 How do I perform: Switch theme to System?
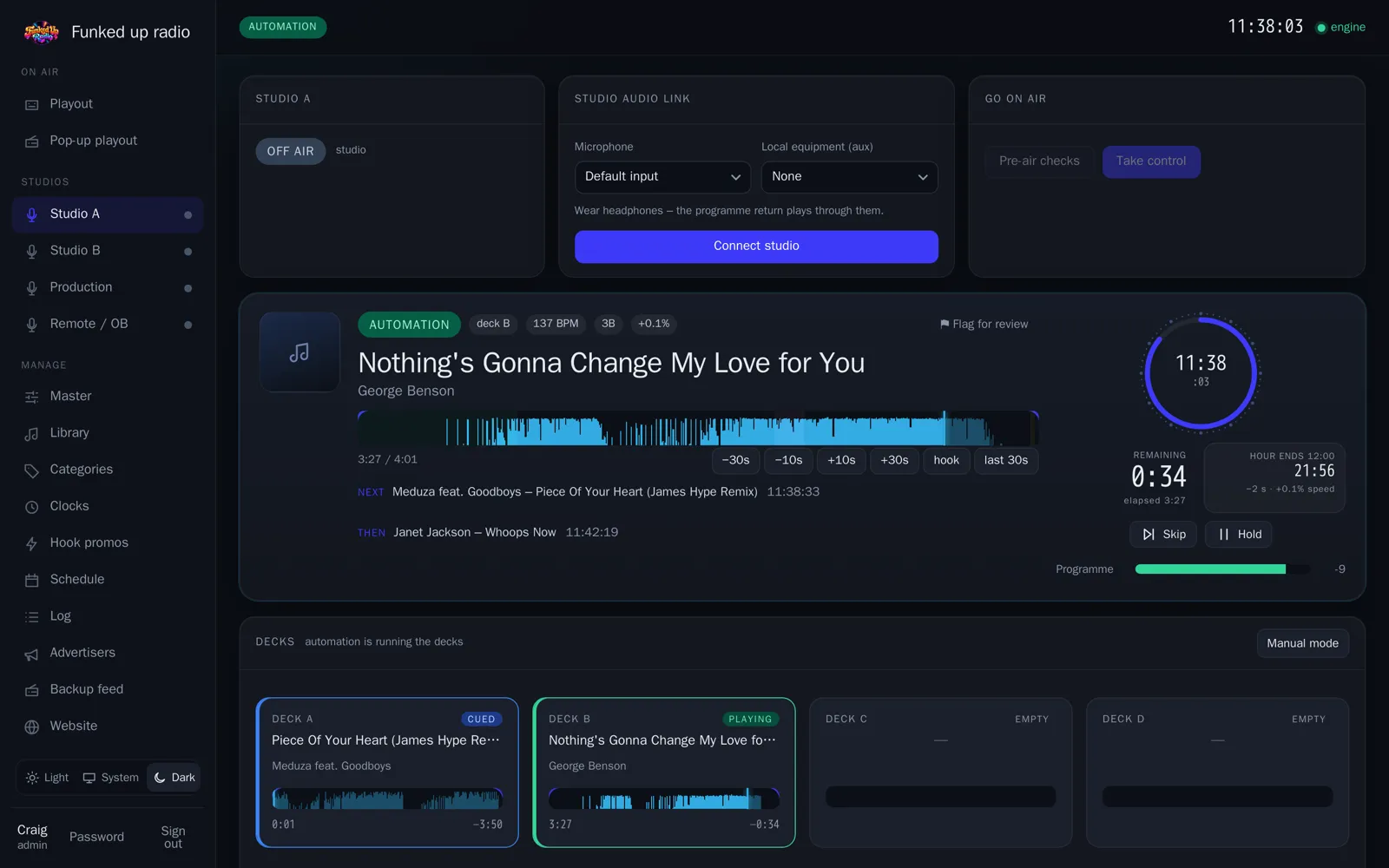[110, 778]
